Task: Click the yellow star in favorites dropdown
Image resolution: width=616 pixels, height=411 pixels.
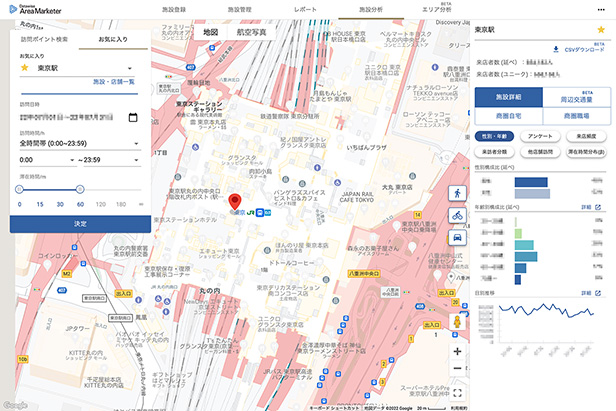Action: coord(25,68)
